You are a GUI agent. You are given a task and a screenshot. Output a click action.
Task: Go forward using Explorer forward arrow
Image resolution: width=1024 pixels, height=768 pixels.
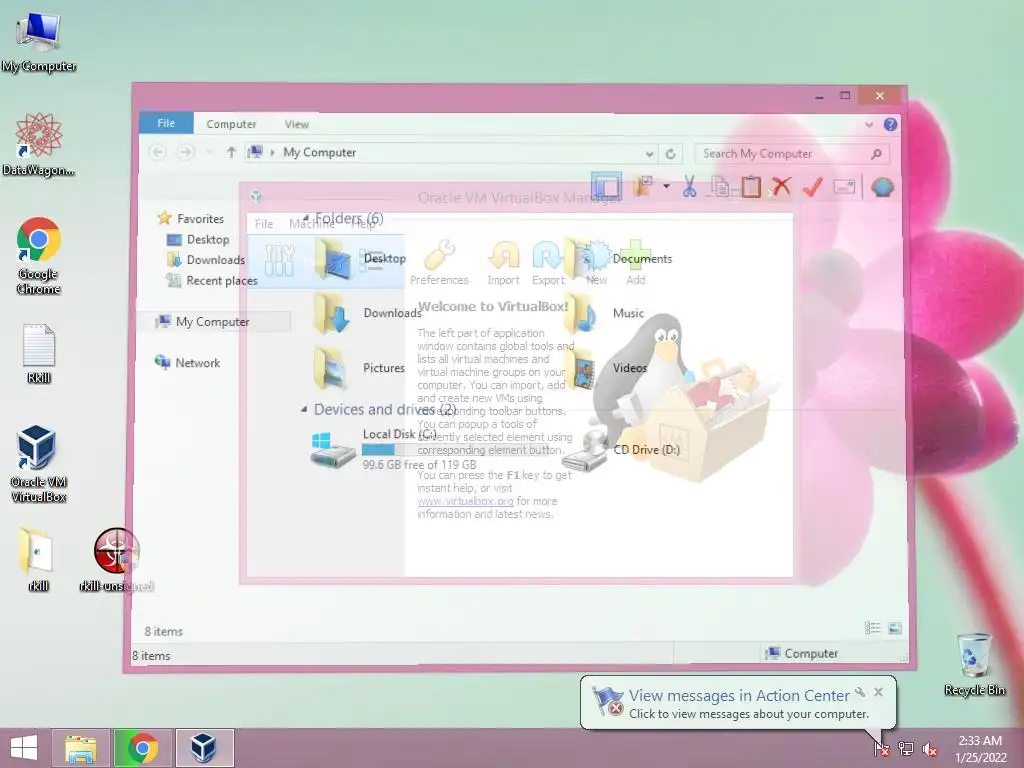click(x=186, y=152)
